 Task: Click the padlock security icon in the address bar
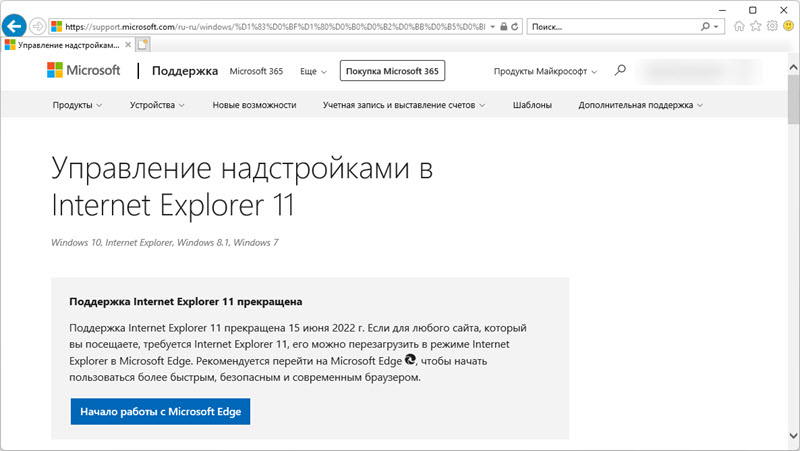503,26
